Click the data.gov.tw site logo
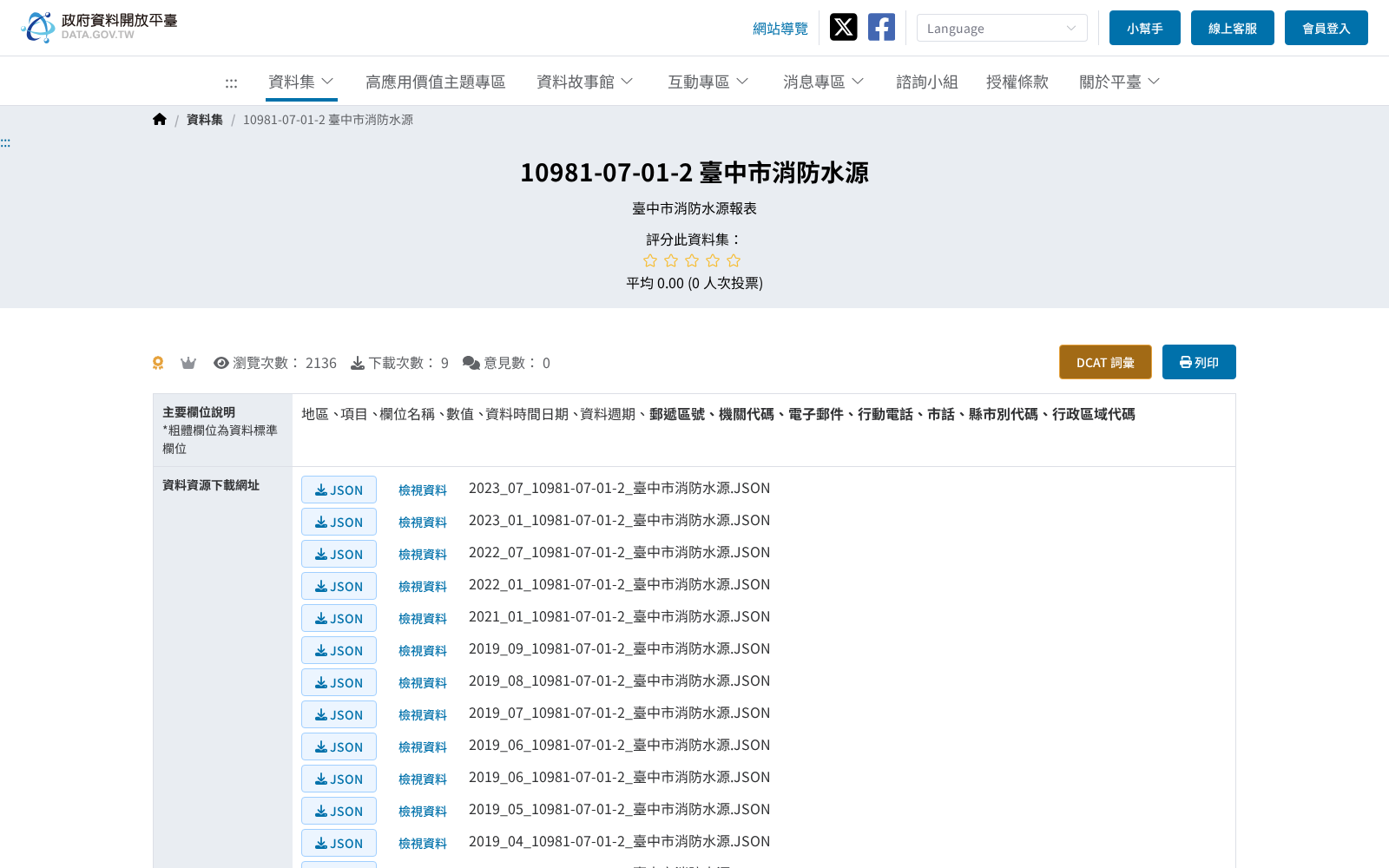The width and height of the screenshot is (1389, 868). point(99,27)
